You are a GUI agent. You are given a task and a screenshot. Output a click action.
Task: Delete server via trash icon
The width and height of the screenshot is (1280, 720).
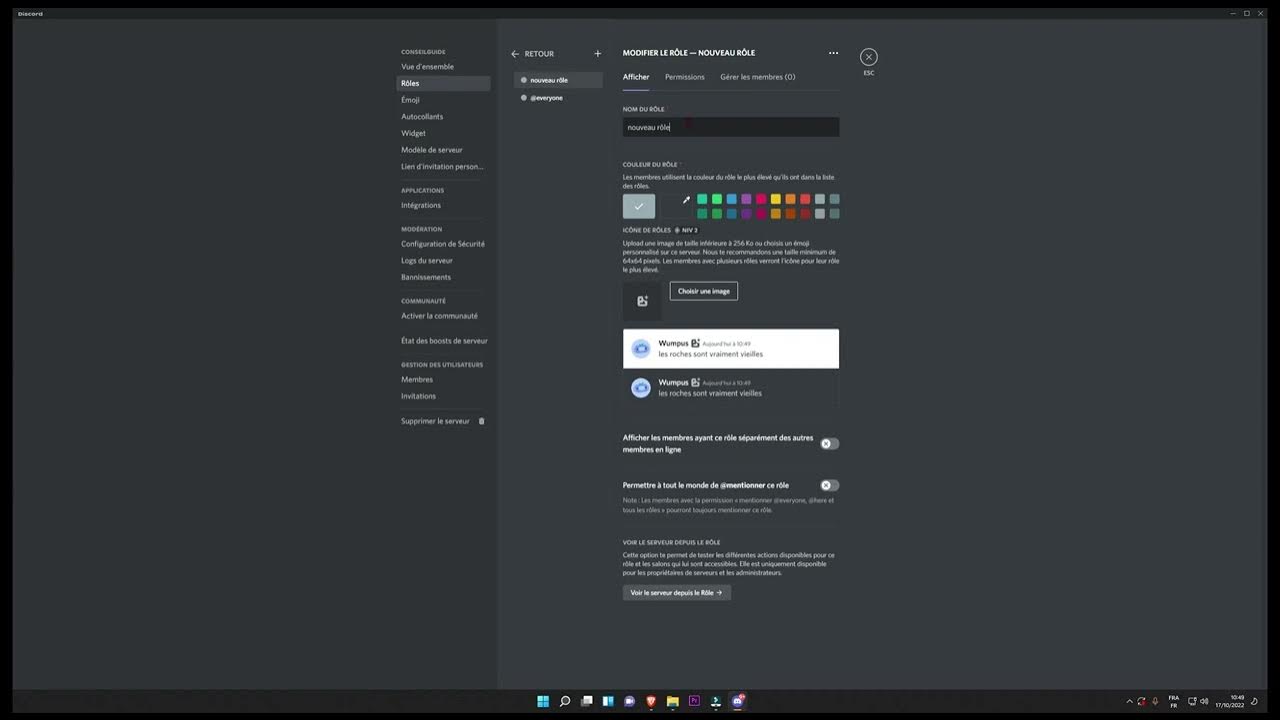click(x=481, y=421)
